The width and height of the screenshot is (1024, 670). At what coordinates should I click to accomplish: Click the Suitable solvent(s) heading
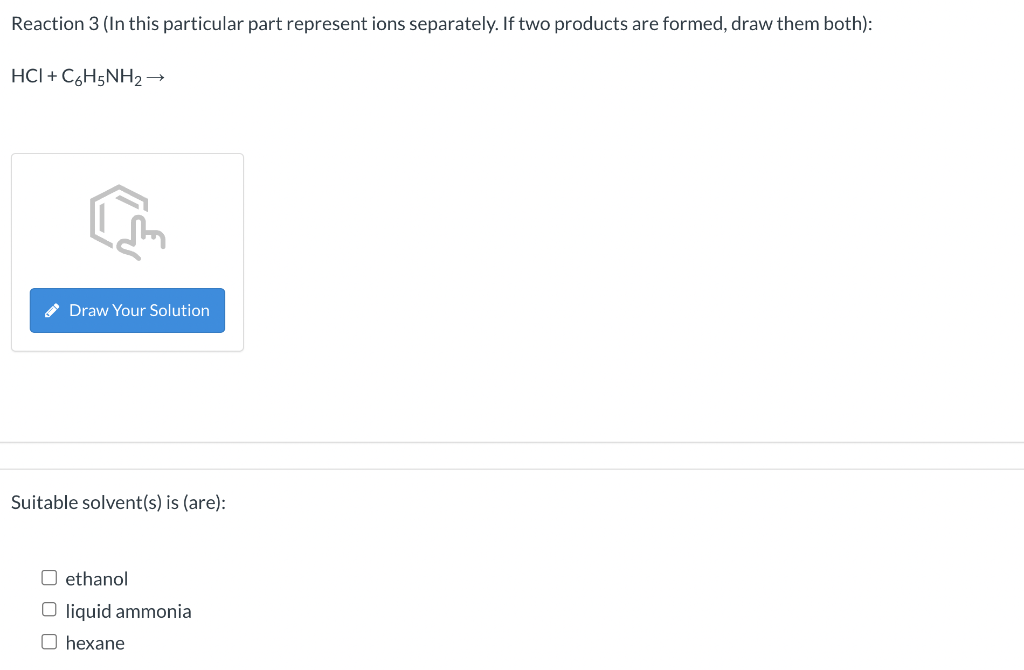click(118, 502)
